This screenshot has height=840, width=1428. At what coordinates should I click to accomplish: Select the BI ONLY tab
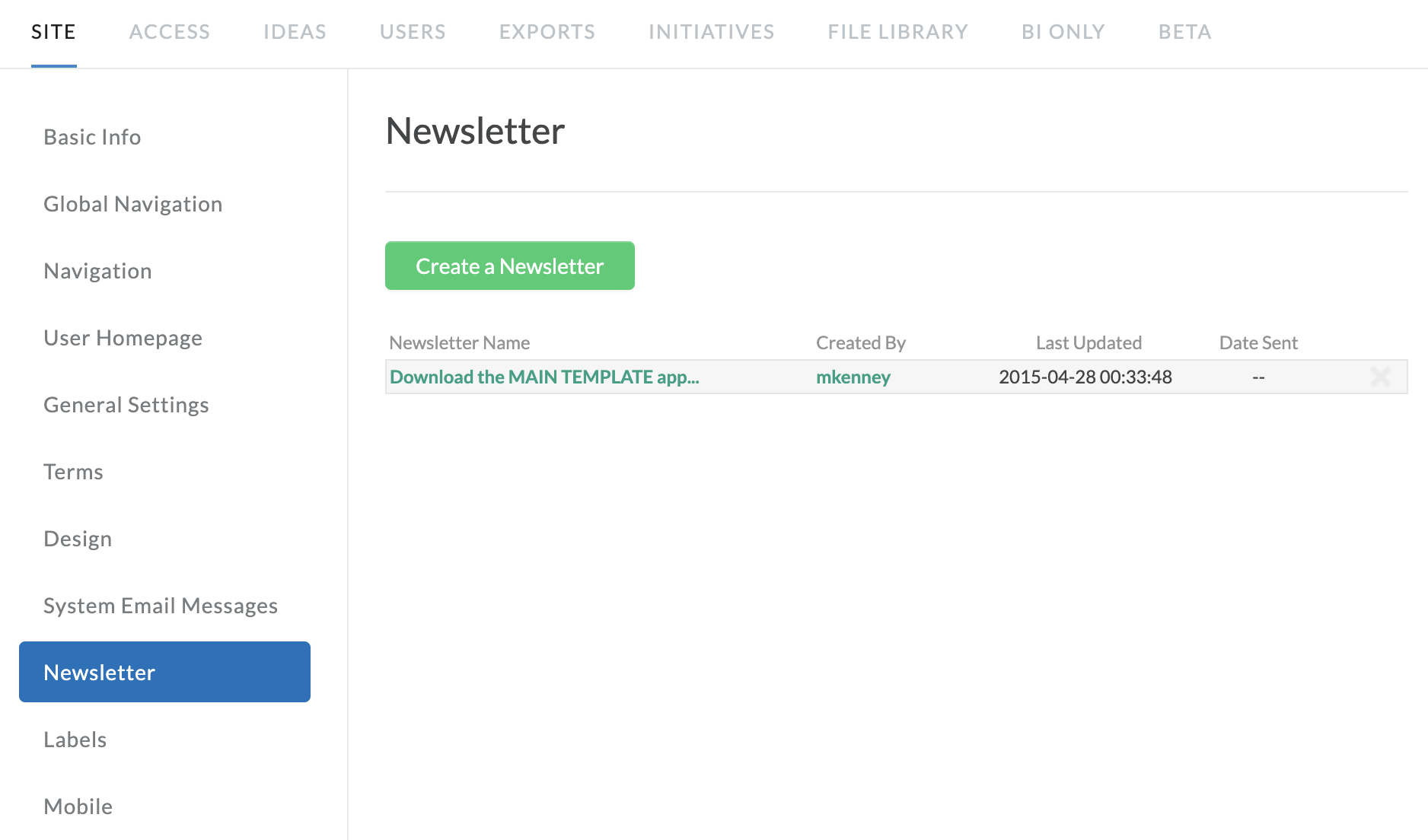click(1063, 32)
